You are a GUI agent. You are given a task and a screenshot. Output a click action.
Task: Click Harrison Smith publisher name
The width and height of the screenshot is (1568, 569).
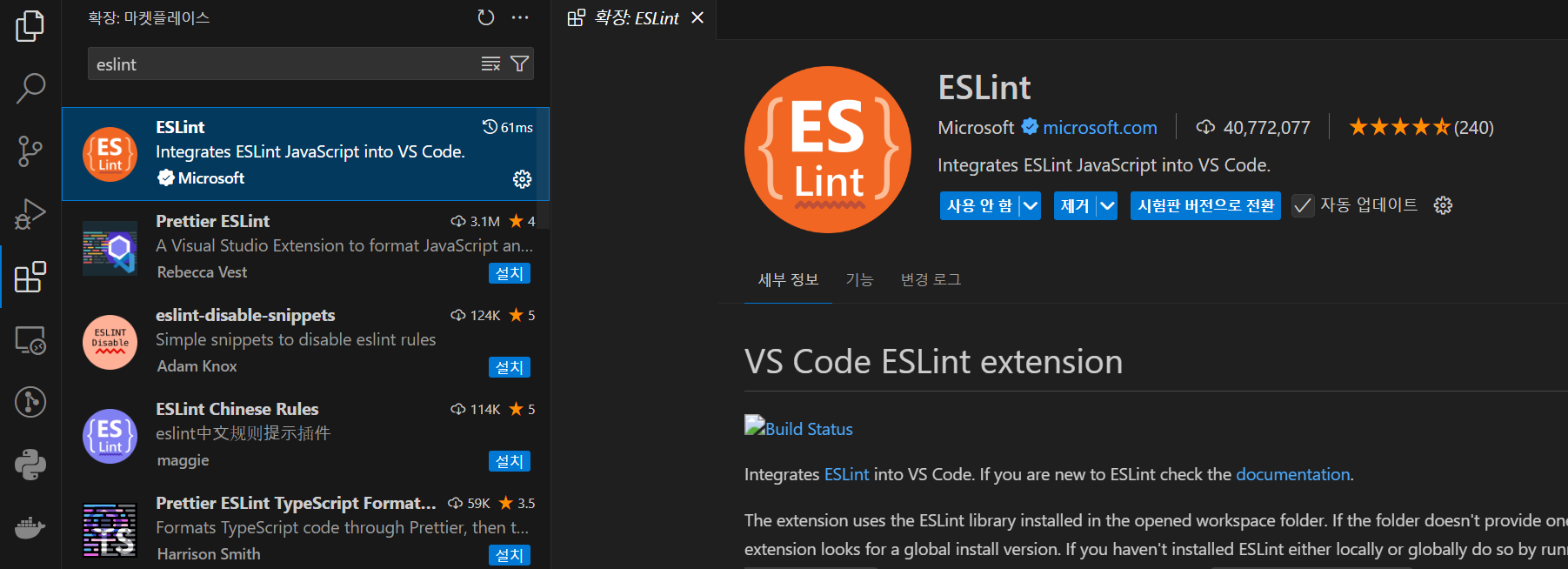(209, 554)
